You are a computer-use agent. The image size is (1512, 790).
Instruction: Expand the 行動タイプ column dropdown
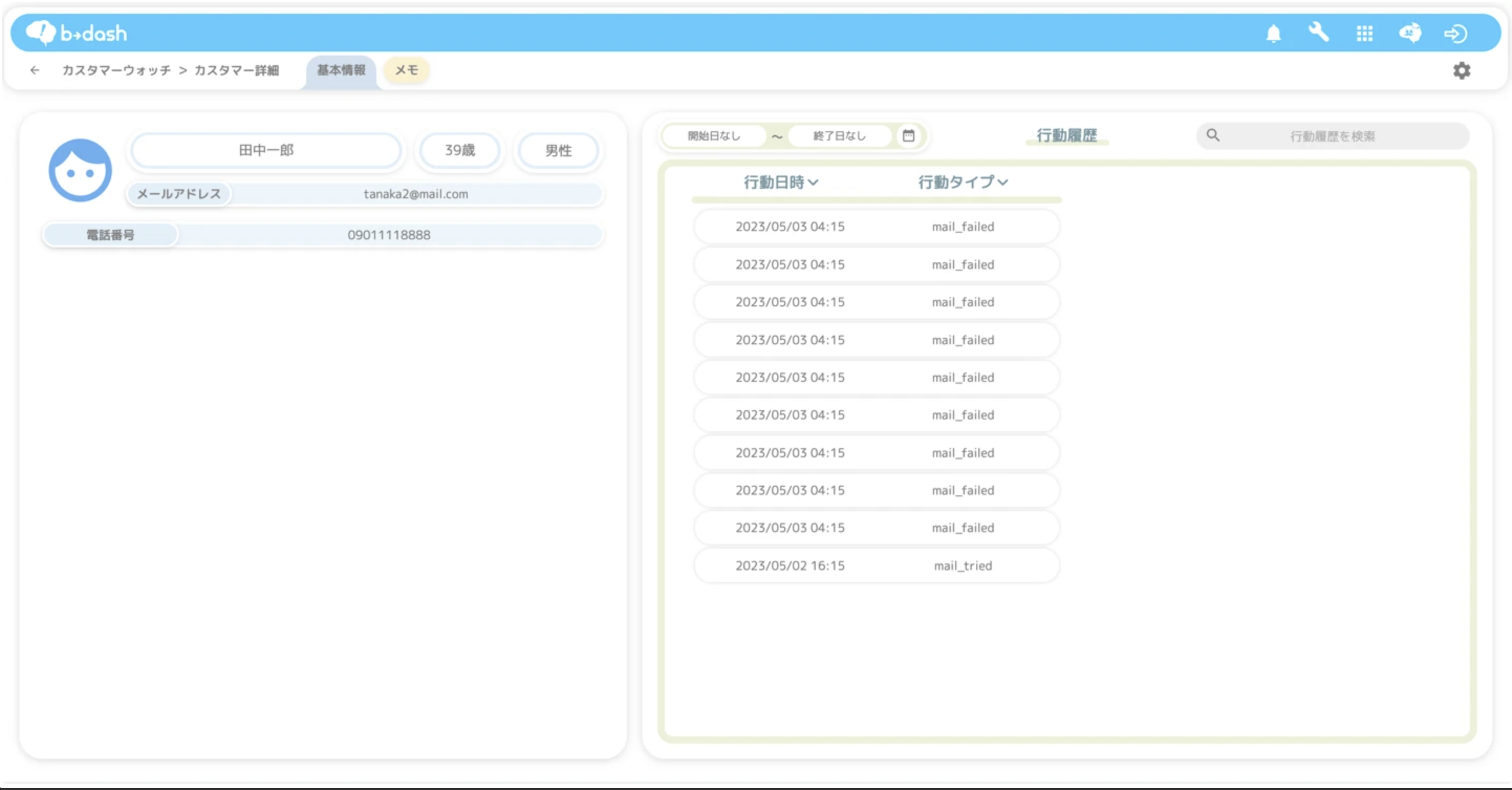(x=1002, y=182)
